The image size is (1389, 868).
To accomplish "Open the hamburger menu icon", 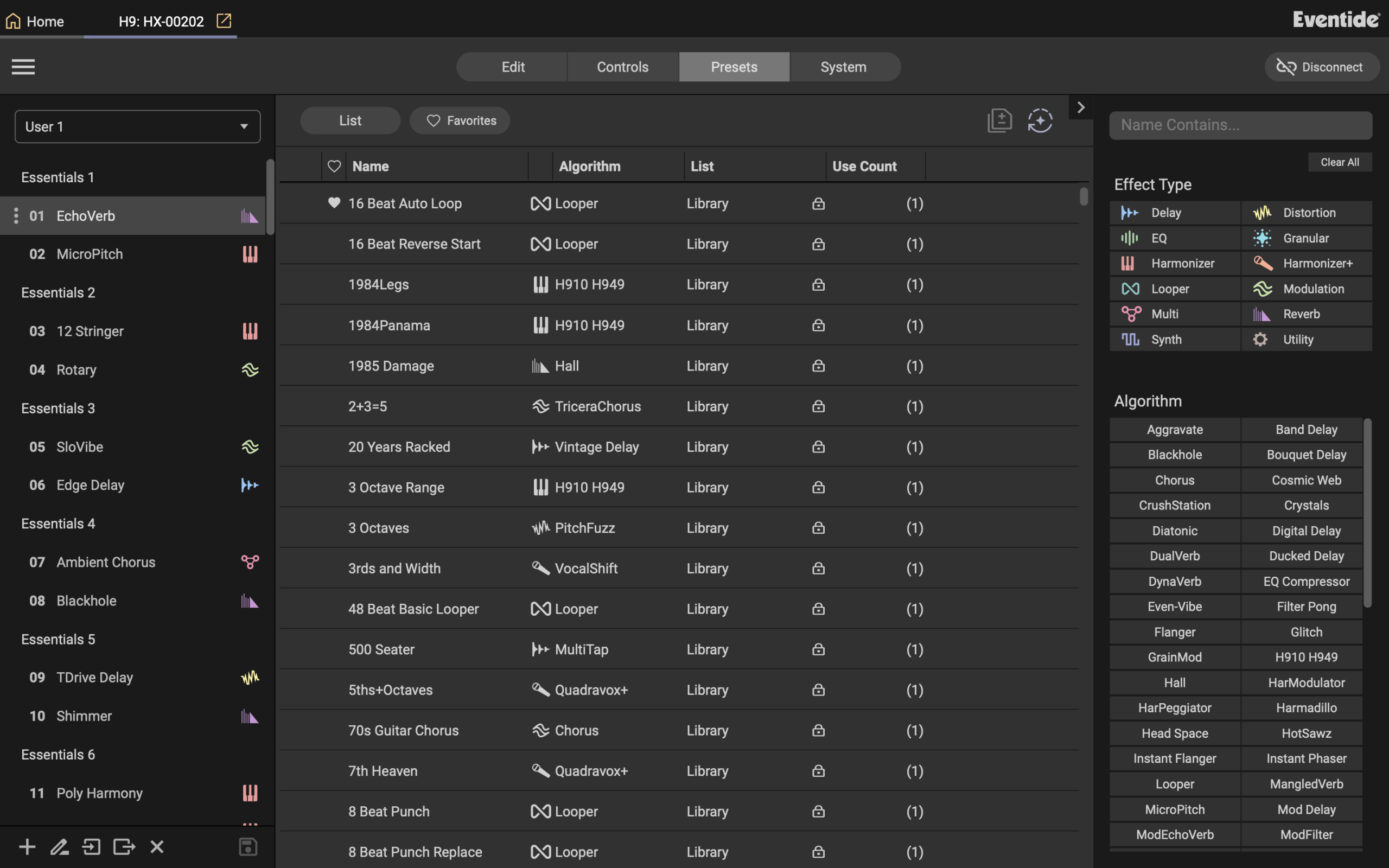I will (23, 67).
